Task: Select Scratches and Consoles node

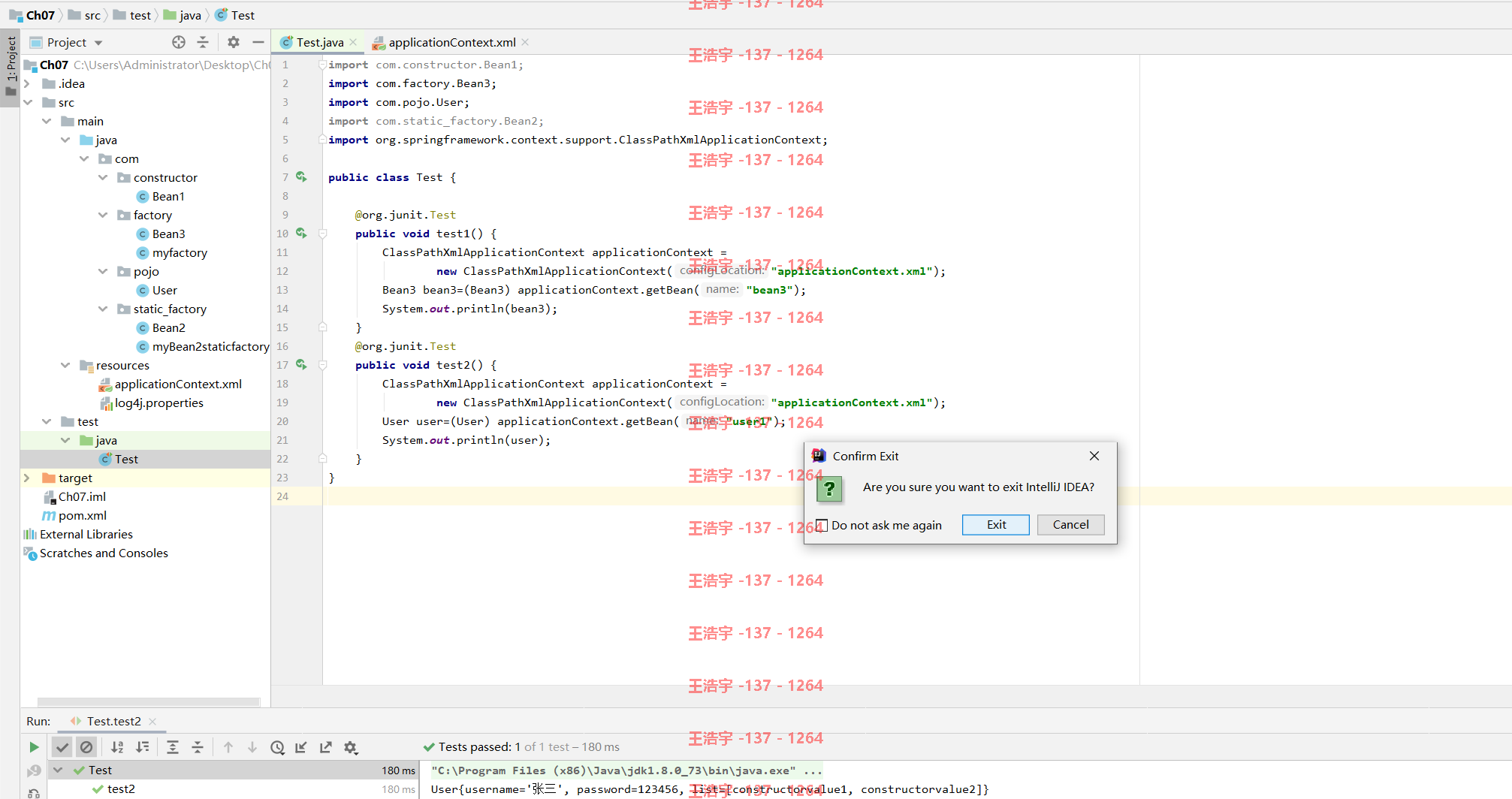Action: coord(96,553)
